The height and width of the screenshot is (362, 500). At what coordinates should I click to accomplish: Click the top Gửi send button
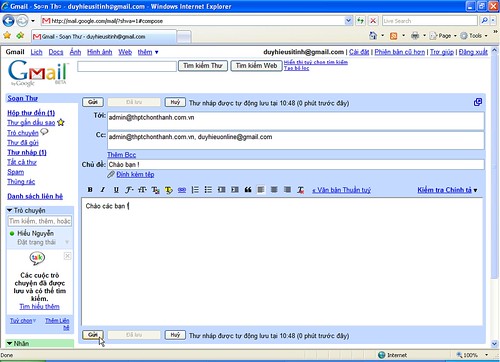tap(93, 102)
